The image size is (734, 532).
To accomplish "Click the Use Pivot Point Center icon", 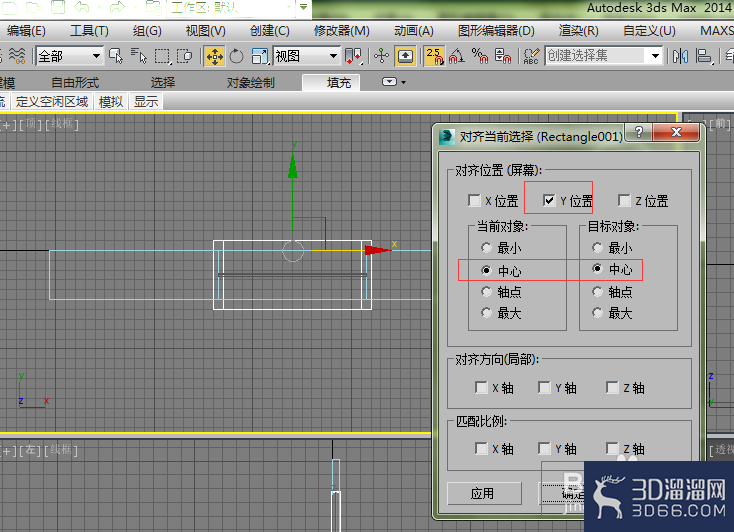I will click(353, 56).
